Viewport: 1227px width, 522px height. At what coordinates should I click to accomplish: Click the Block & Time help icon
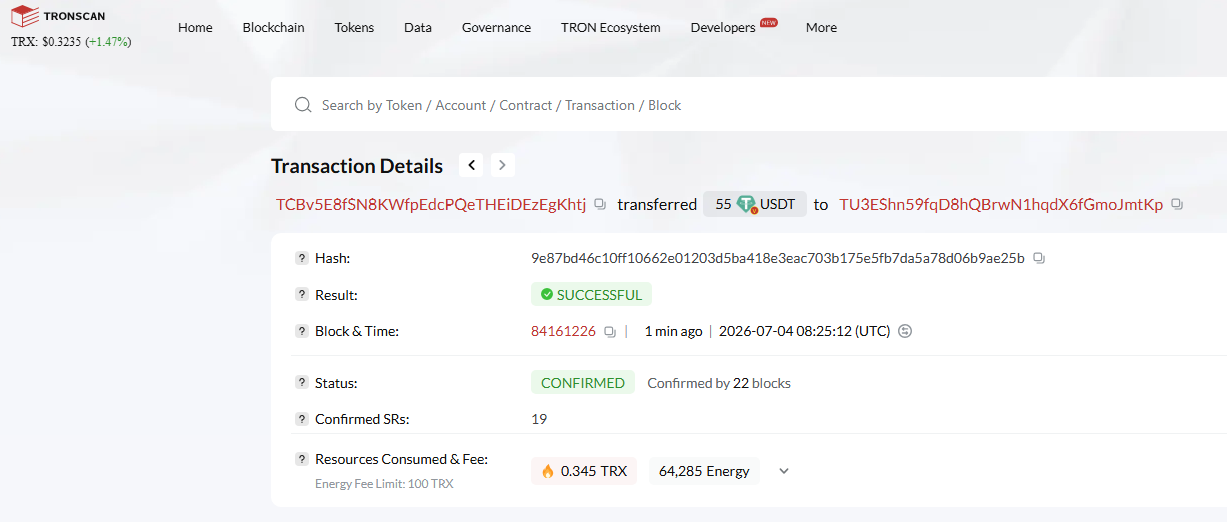tap(302, 331)
